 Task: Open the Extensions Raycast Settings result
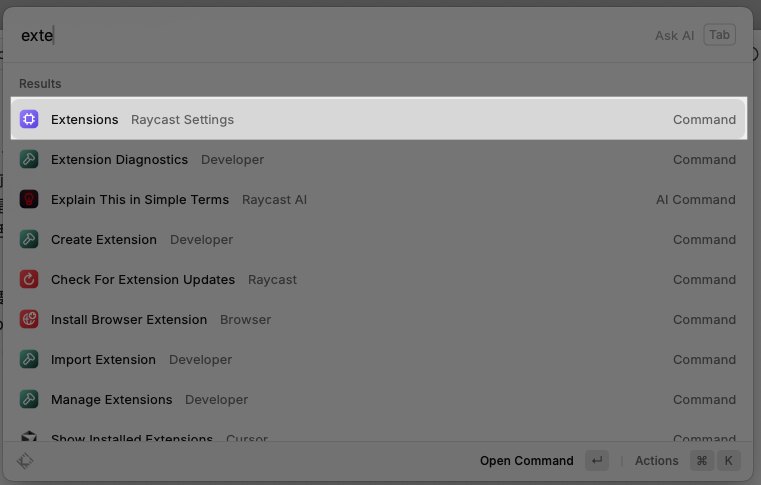[x=379, y=119]
